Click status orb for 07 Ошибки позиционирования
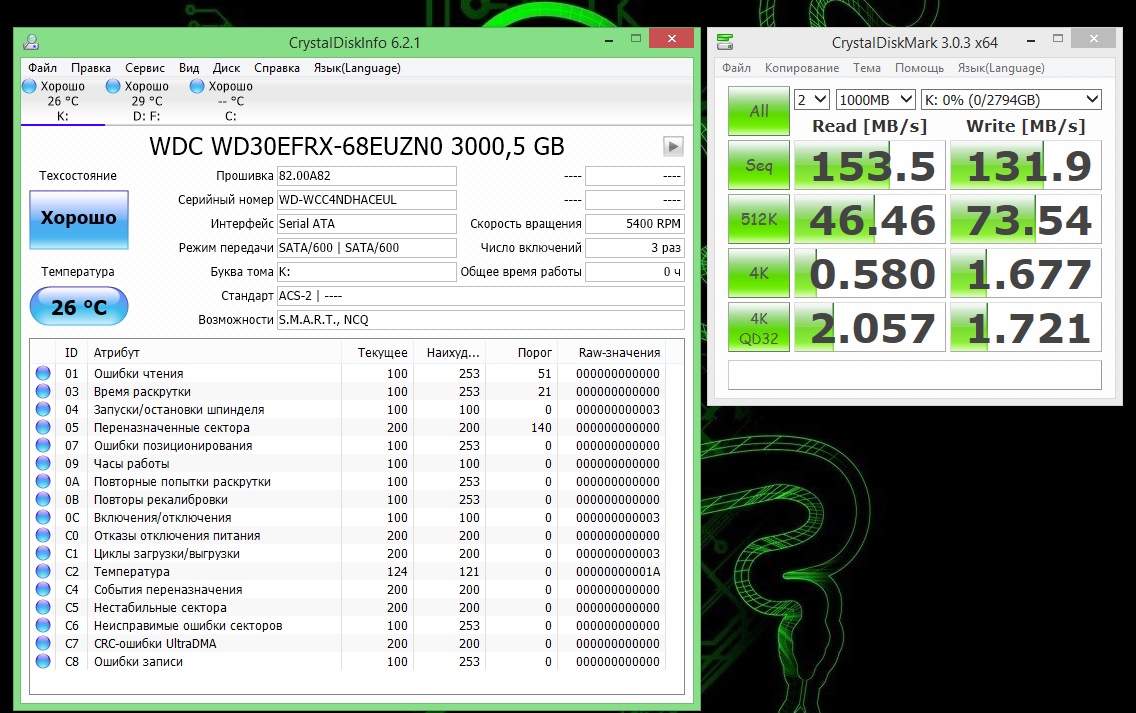This screenshot has height=713, width=1136. pyautogui.click(x=43, y=446)
